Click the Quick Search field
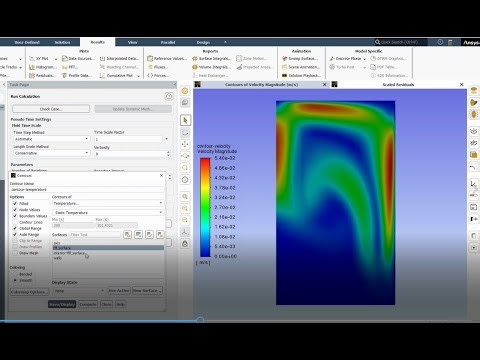Image resolution: width=480 pixels, height=360 pixels. pyautogui.click(x=401, y=42)
